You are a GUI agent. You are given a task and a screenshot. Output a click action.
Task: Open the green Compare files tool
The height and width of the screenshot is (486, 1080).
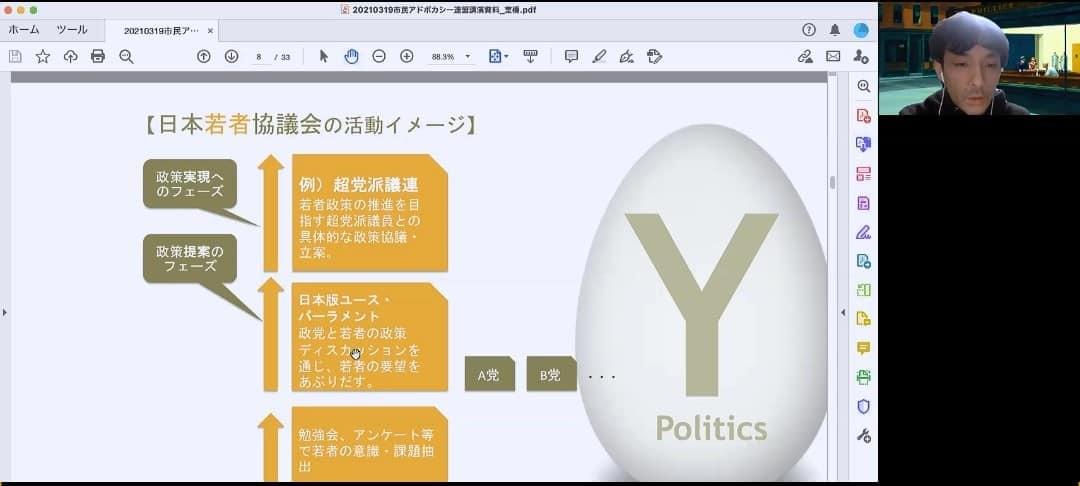pyautogui.click(x=864, y=290)
